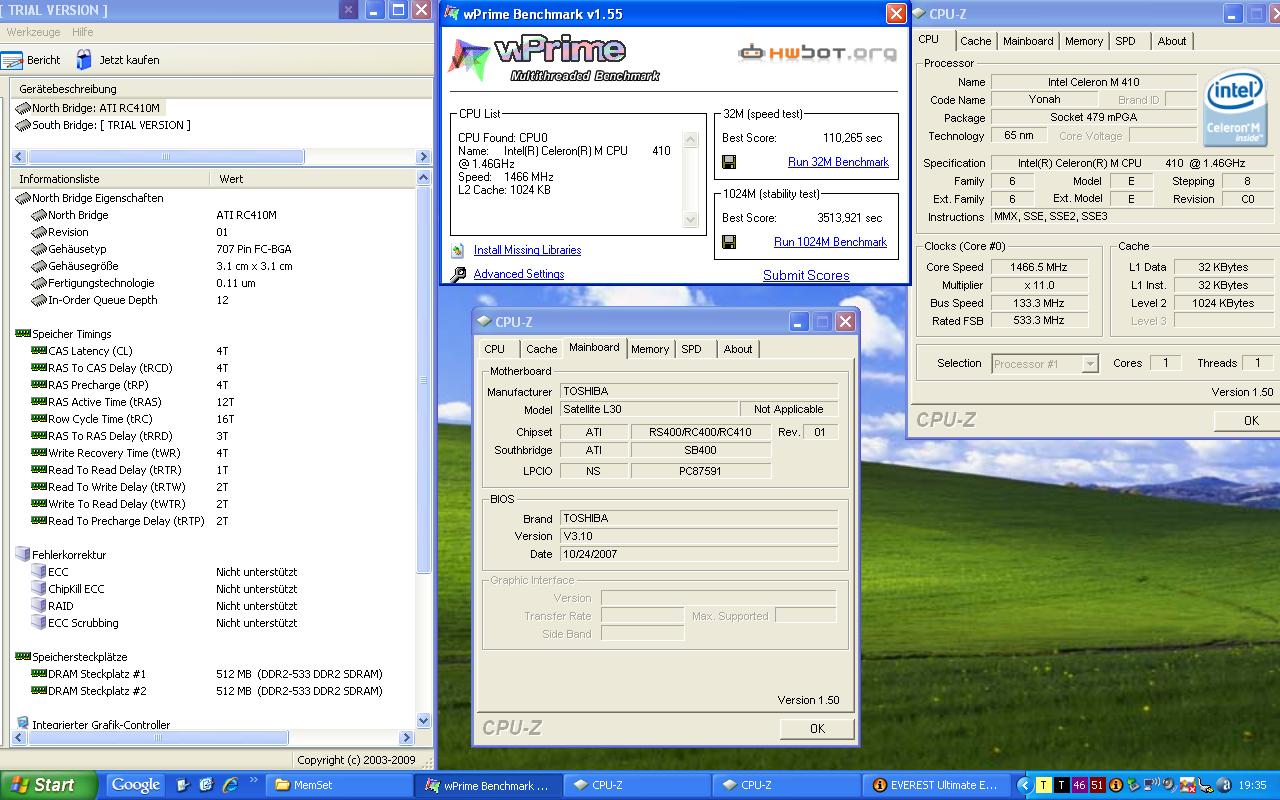Select Cache tab in the center CPU-Z window
The image size is (1280, 800).
coord(541,349)
